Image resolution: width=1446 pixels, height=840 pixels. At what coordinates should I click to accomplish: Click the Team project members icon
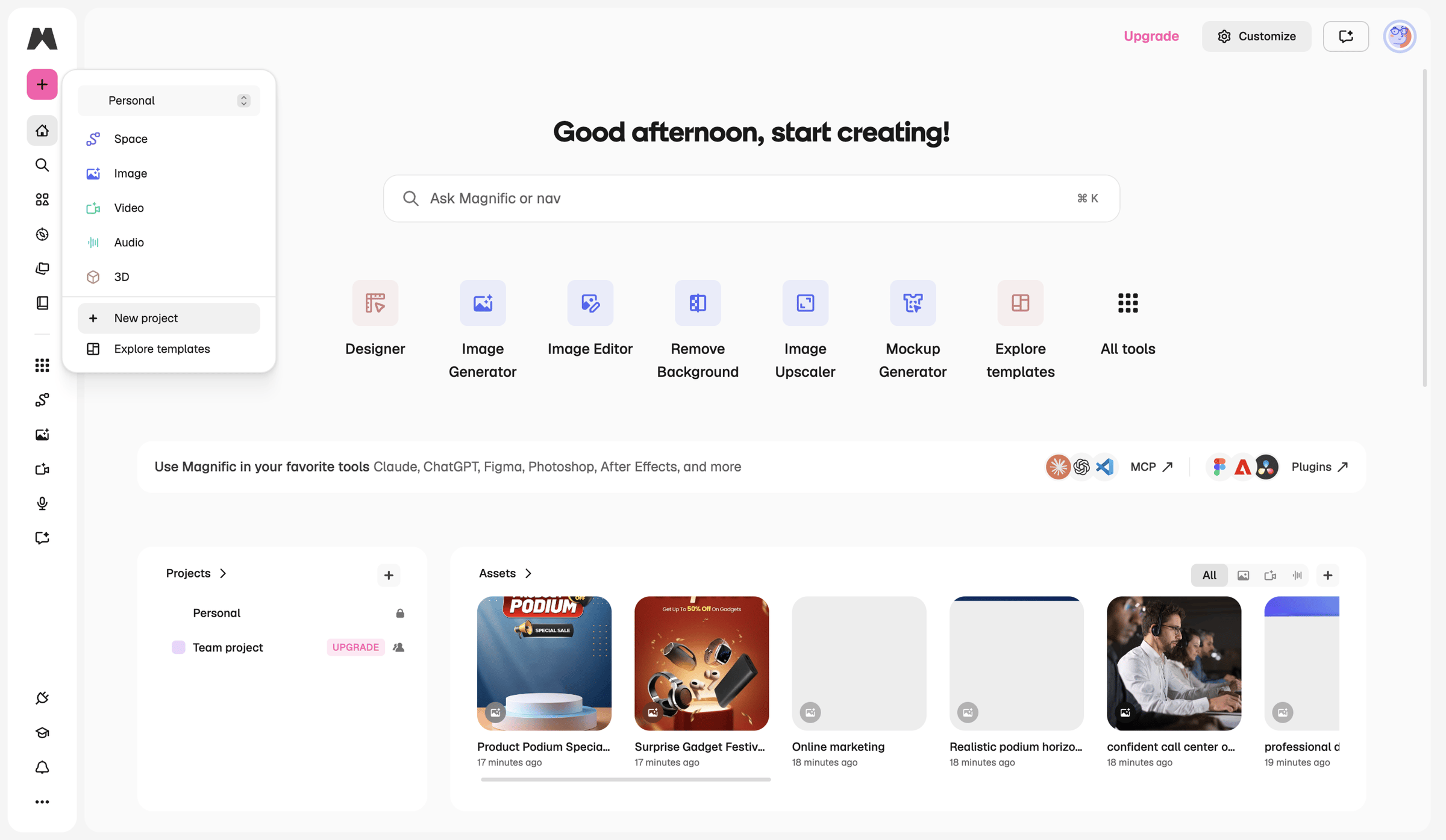pyautogui.click(x=398, y=647)
